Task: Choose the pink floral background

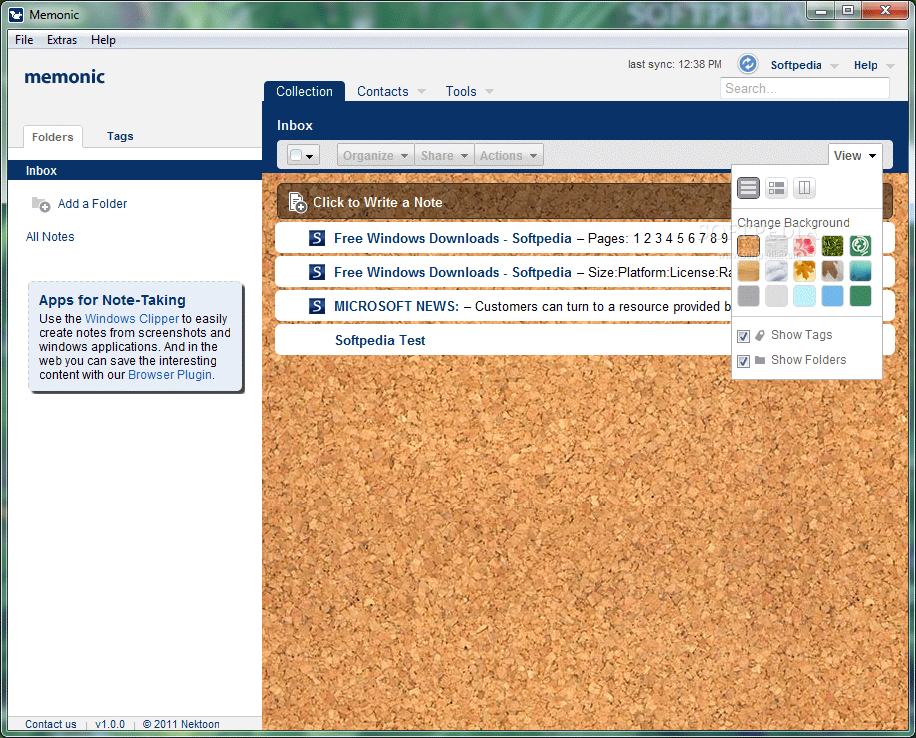Action: [x=804, y=246]
